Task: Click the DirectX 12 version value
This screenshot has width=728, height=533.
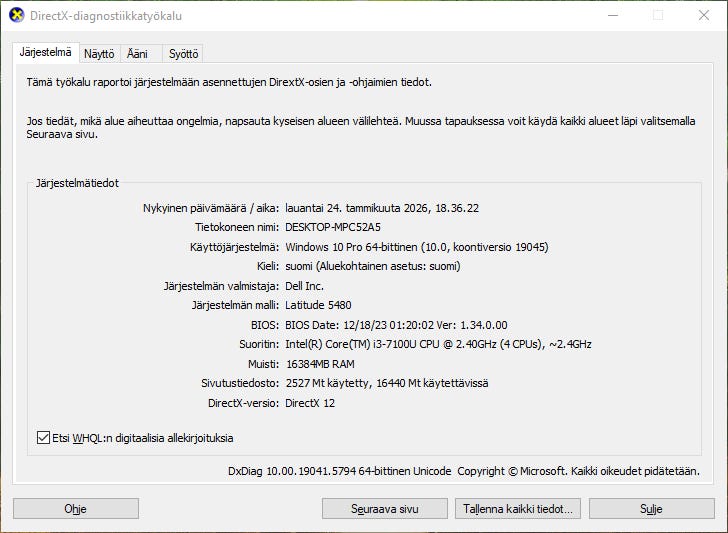Action: (x=310, y=403)
